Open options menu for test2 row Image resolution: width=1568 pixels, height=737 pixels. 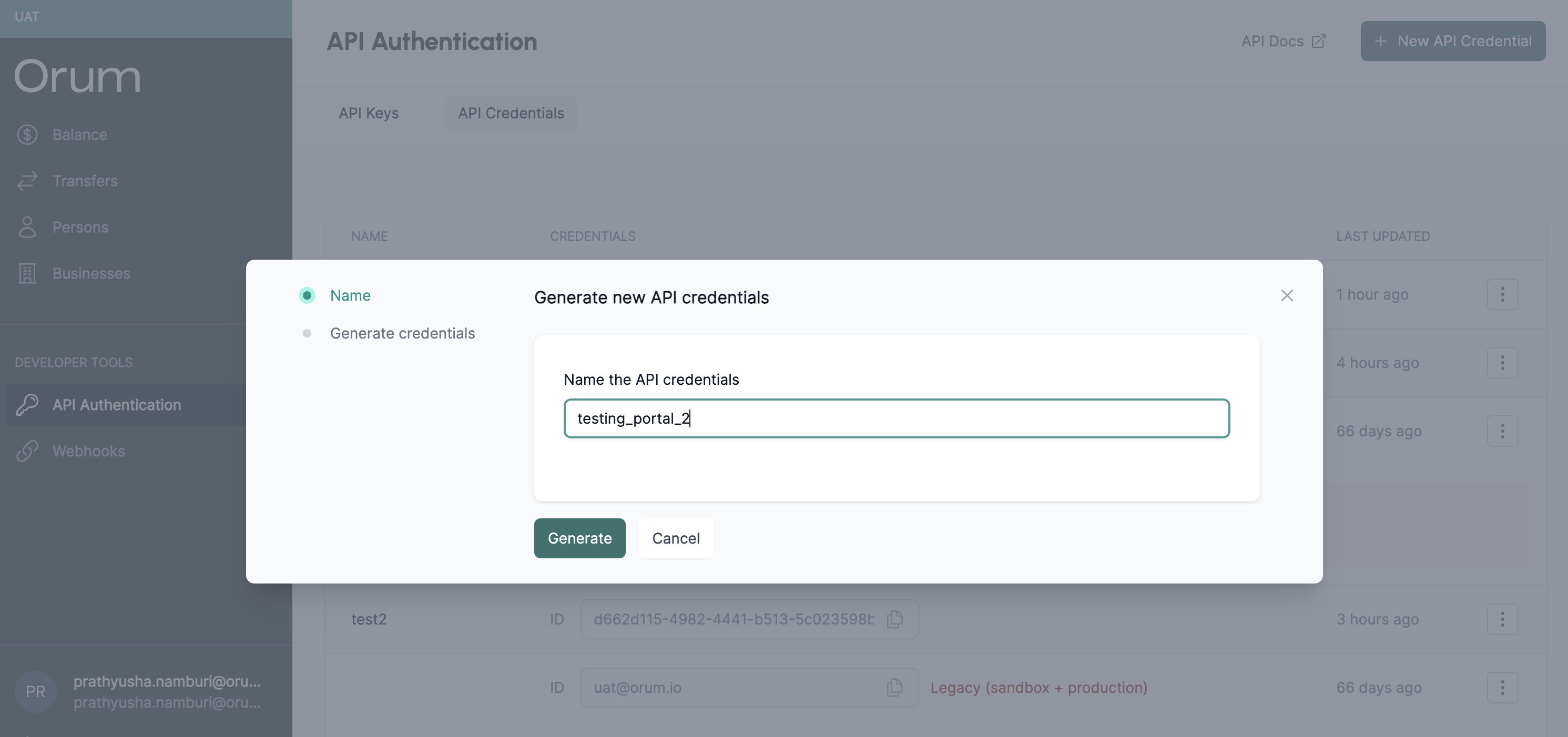click(1502, 619)
